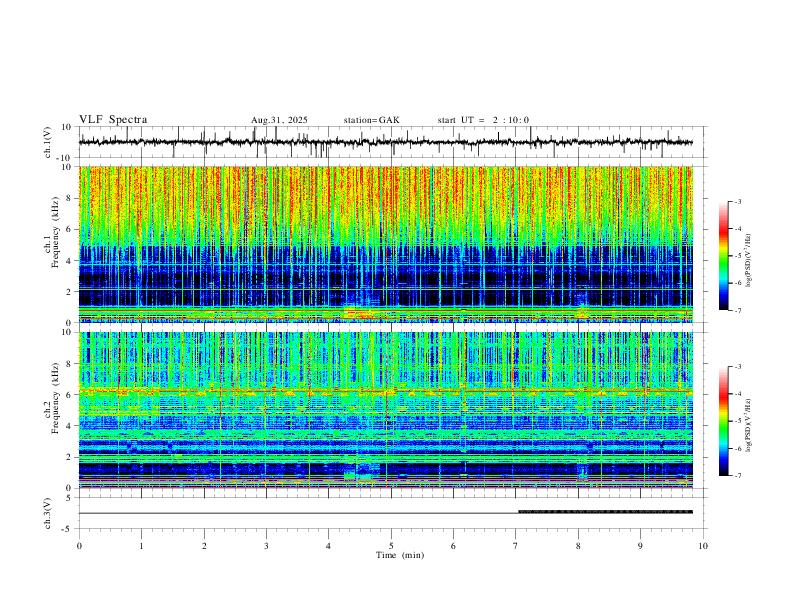Viewport: 792px width, 612px height.
Task: Click the "ch.1(V)" waveform axis label
Action: pos(48,142)
